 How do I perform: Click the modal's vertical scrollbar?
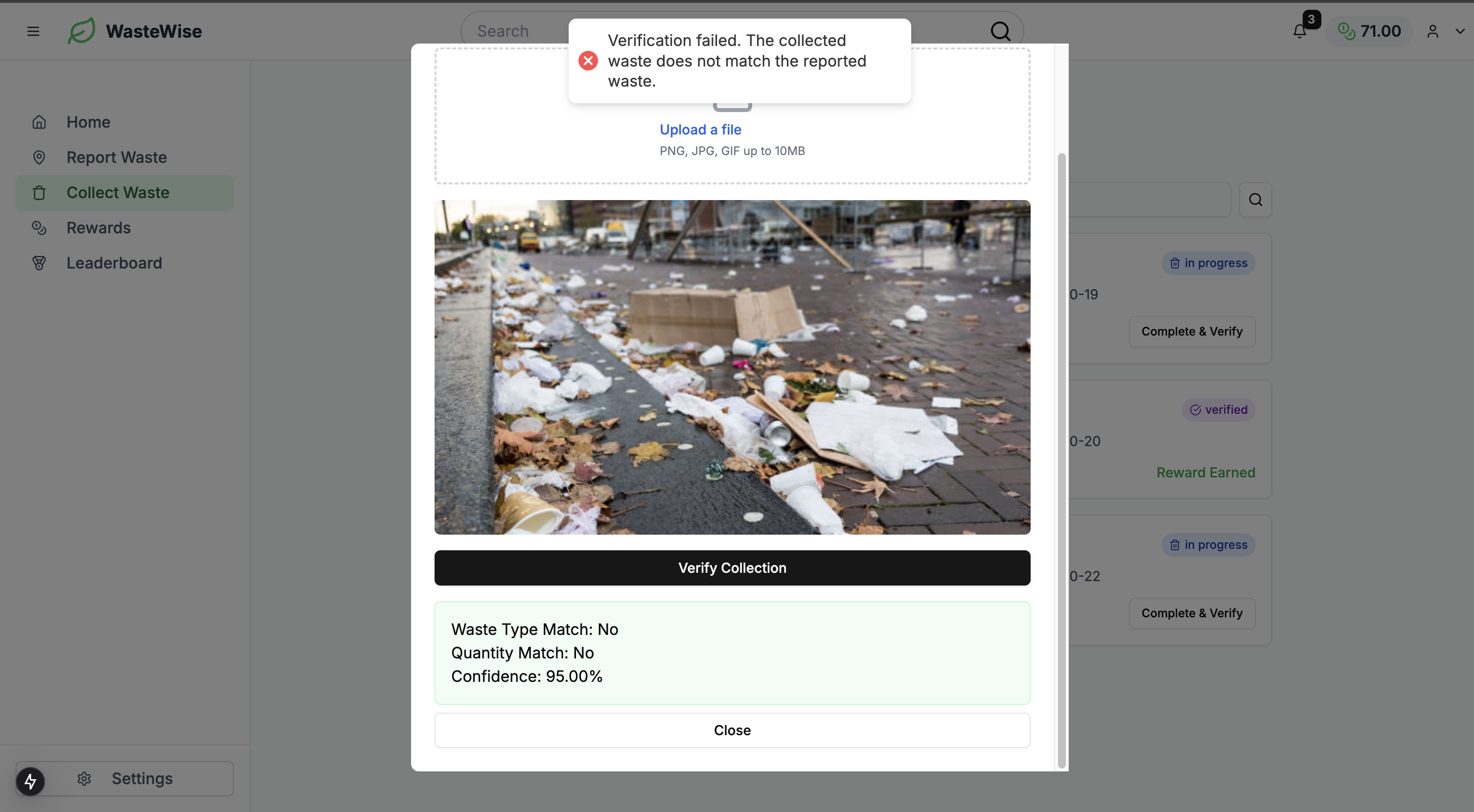1061,457
